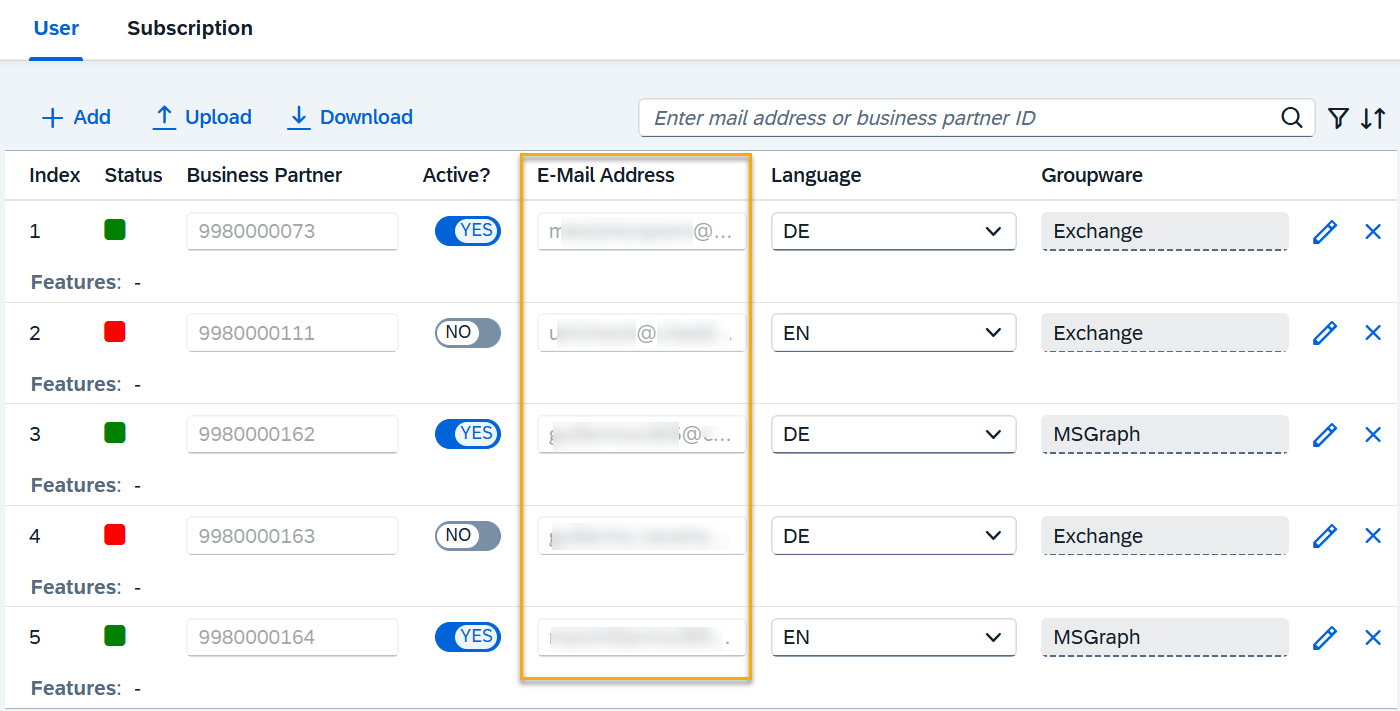
Task: Click the search magnifier icon
Action: pyautogui.click(x=1291, y=118)
